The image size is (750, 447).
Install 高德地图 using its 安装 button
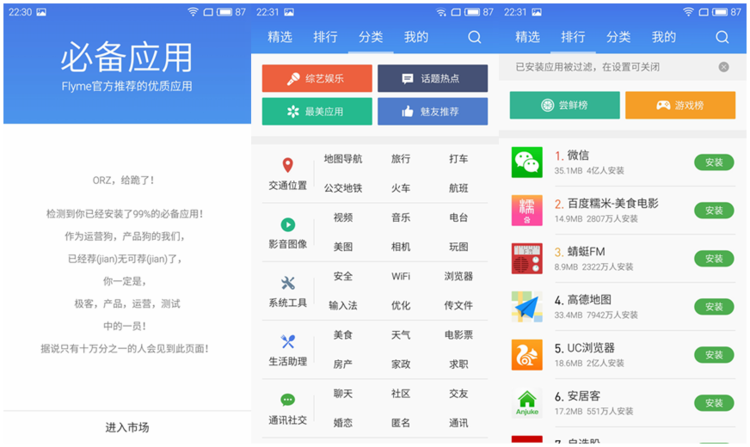click(x=713, y=307)
